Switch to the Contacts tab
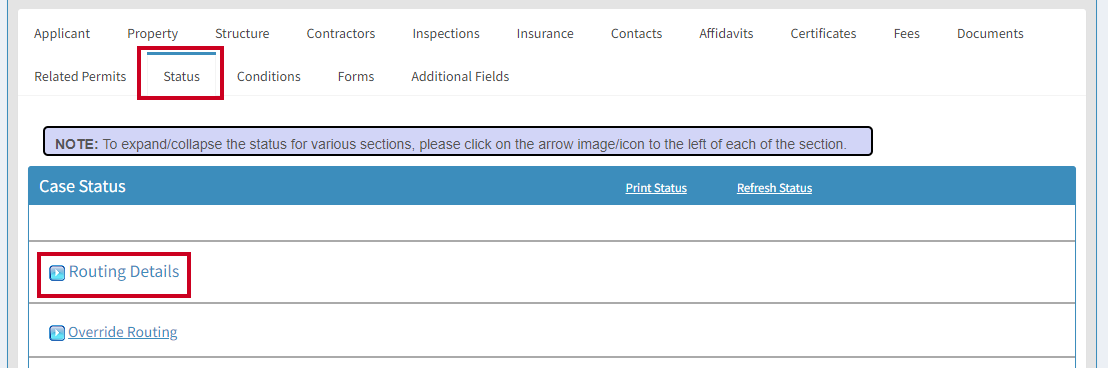 point(637,33)
